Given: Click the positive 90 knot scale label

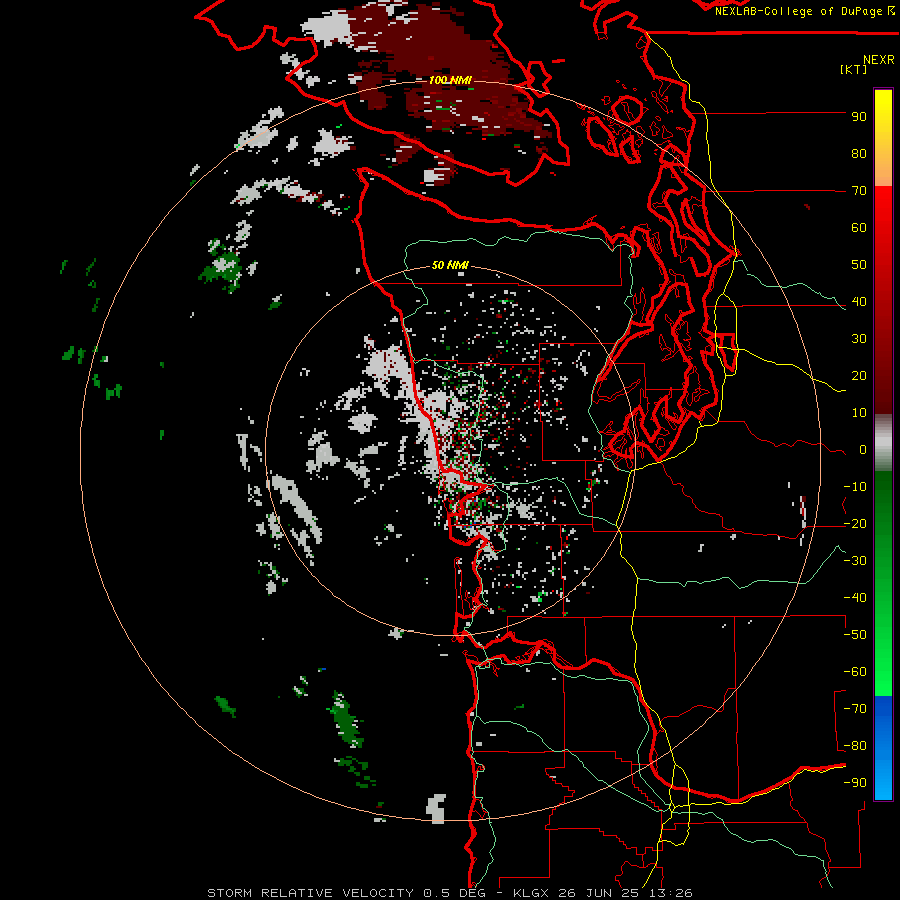Looking at the screenshot, I should click(859, 117).
